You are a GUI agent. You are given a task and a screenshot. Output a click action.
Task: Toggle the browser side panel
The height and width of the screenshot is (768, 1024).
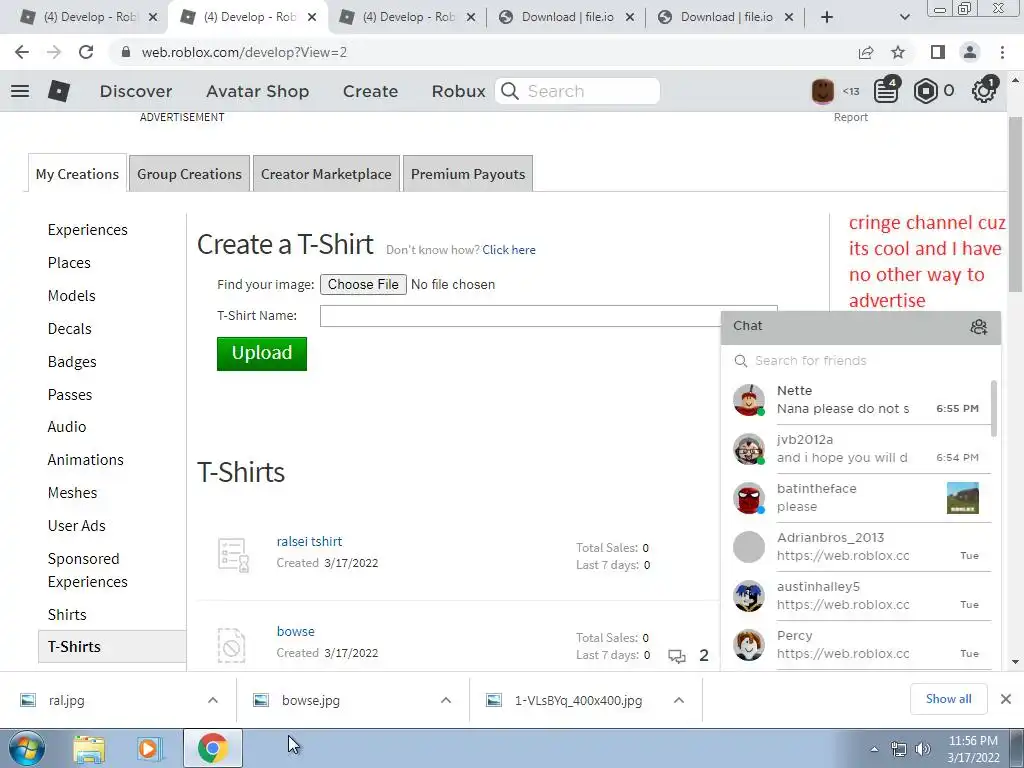pos(938,52)
